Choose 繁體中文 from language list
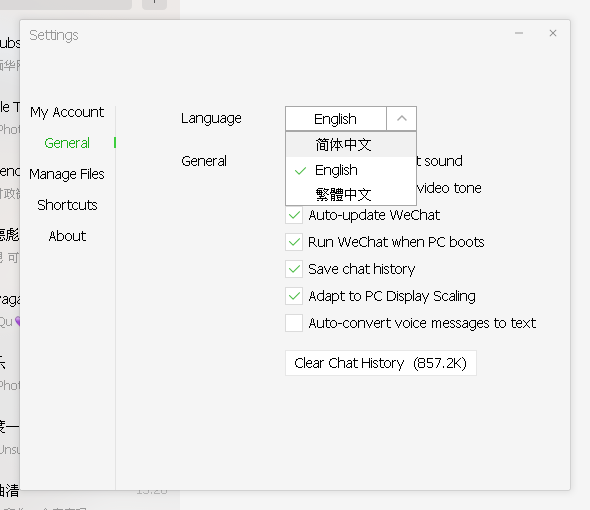Screen dimensions: 590x510 click(351, 194)
